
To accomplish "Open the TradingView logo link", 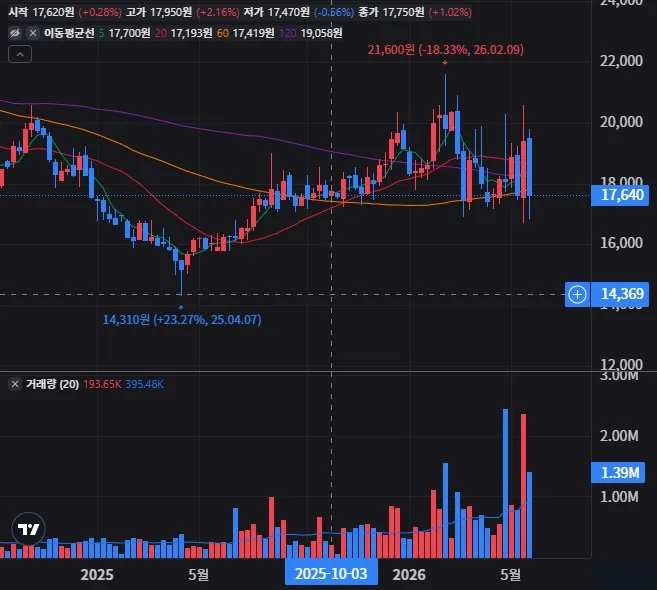I will [x=28, y=529].
